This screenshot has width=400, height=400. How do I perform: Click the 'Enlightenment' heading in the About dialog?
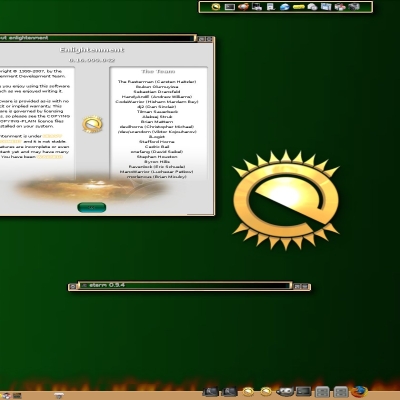(92, 50)
